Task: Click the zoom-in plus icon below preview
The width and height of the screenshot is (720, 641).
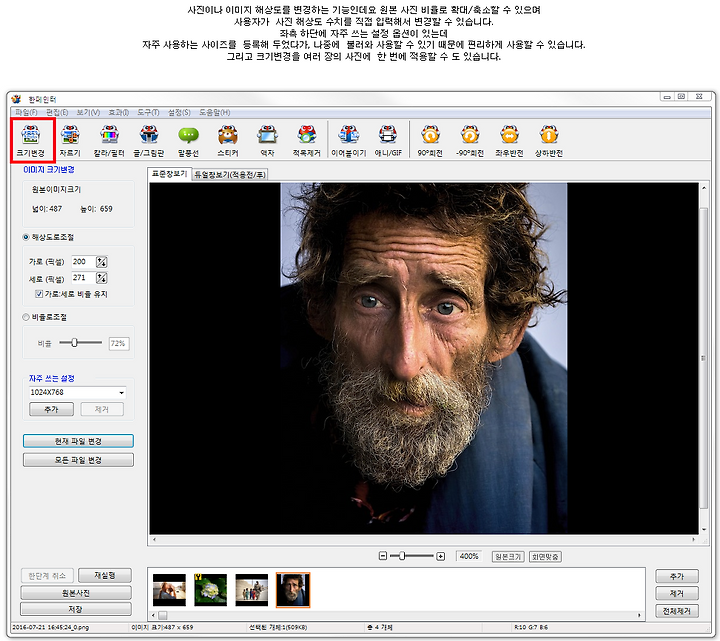Action: pos(440,556)
